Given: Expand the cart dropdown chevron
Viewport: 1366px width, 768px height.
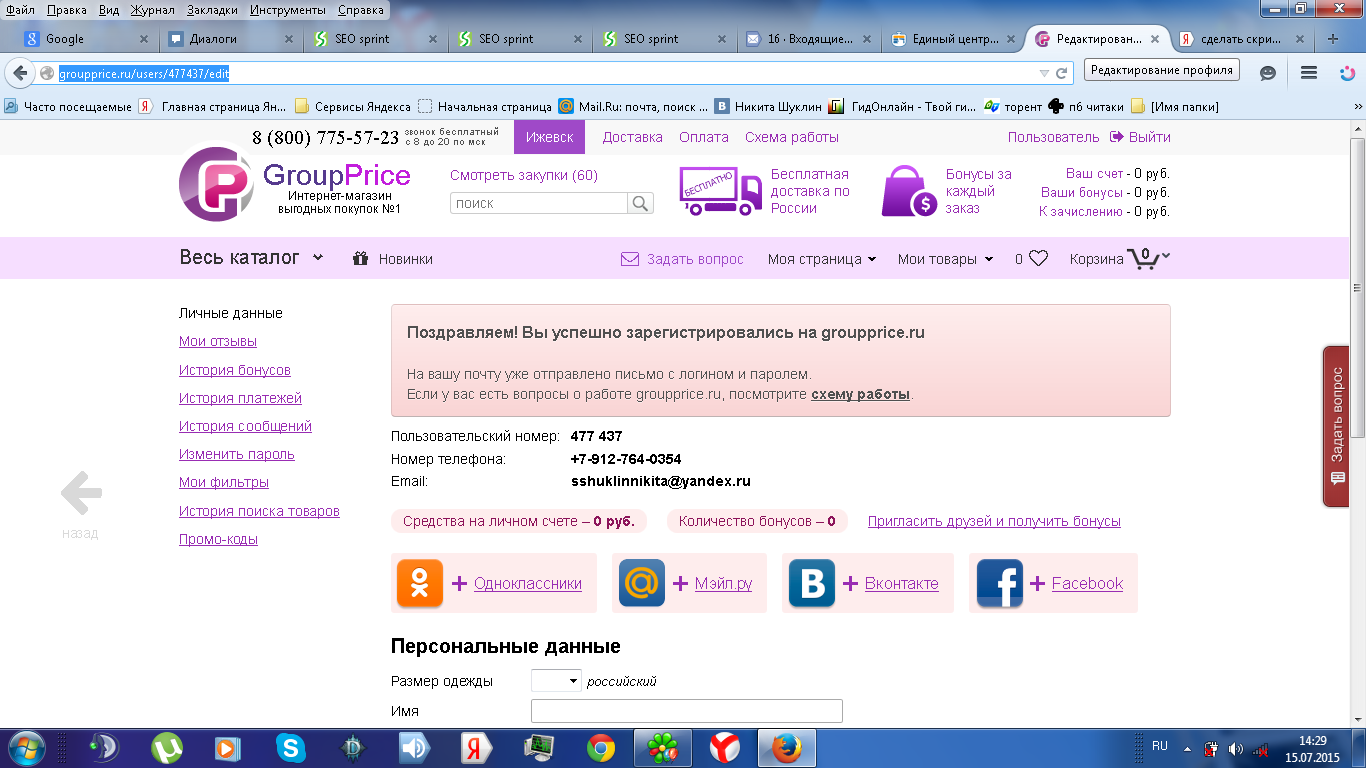Looking at the screenshot, I should (1166, 257).
